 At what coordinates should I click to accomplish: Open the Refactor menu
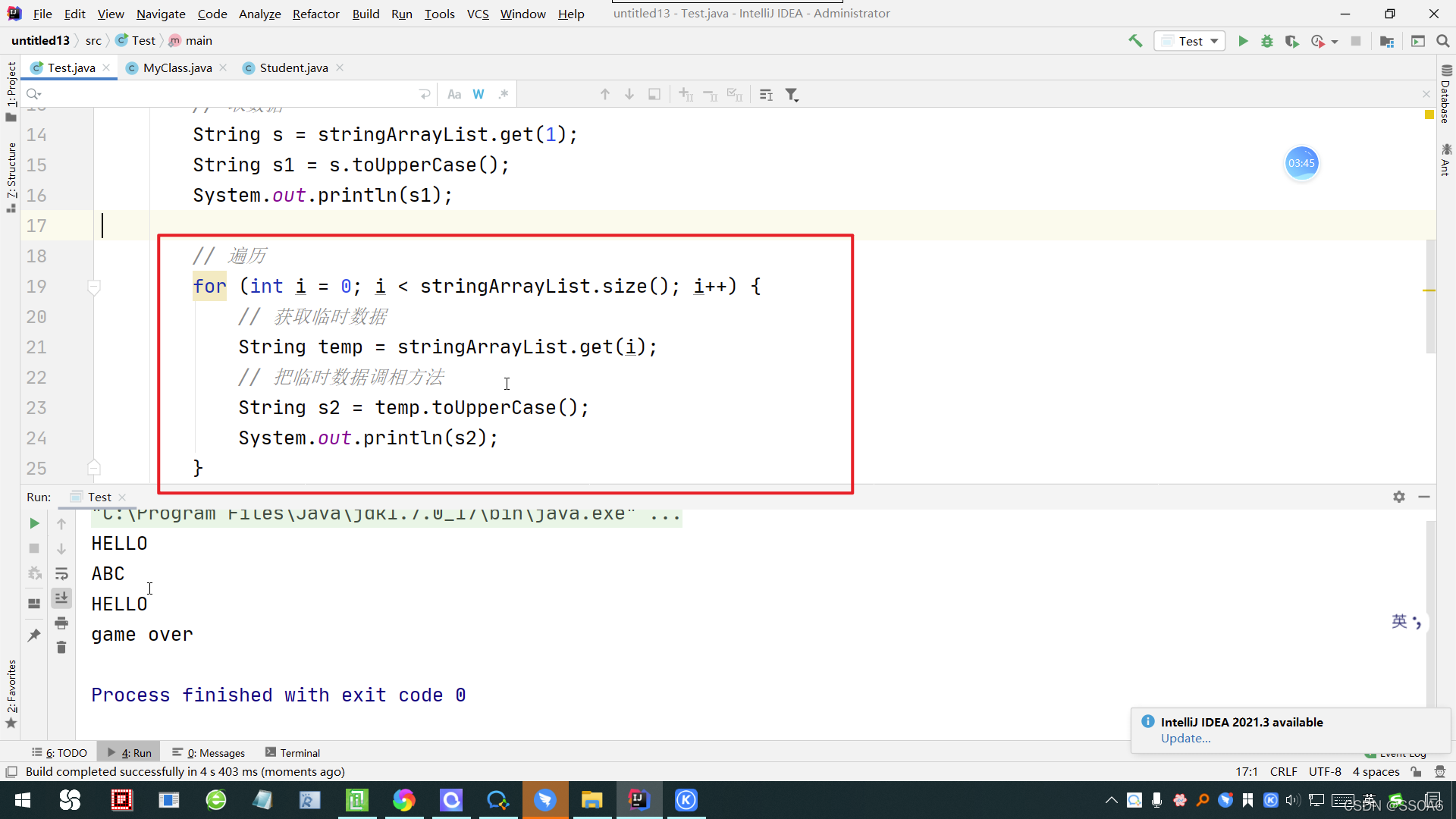(315, 14)
